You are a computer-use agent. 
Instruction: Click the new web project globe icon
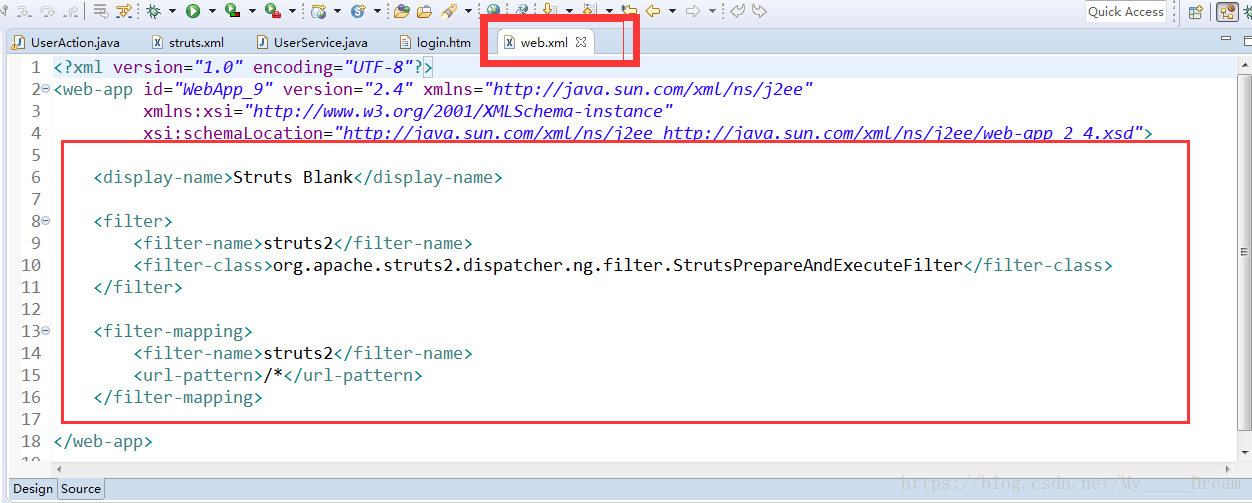pyautogui.click(x=318, y=11)
